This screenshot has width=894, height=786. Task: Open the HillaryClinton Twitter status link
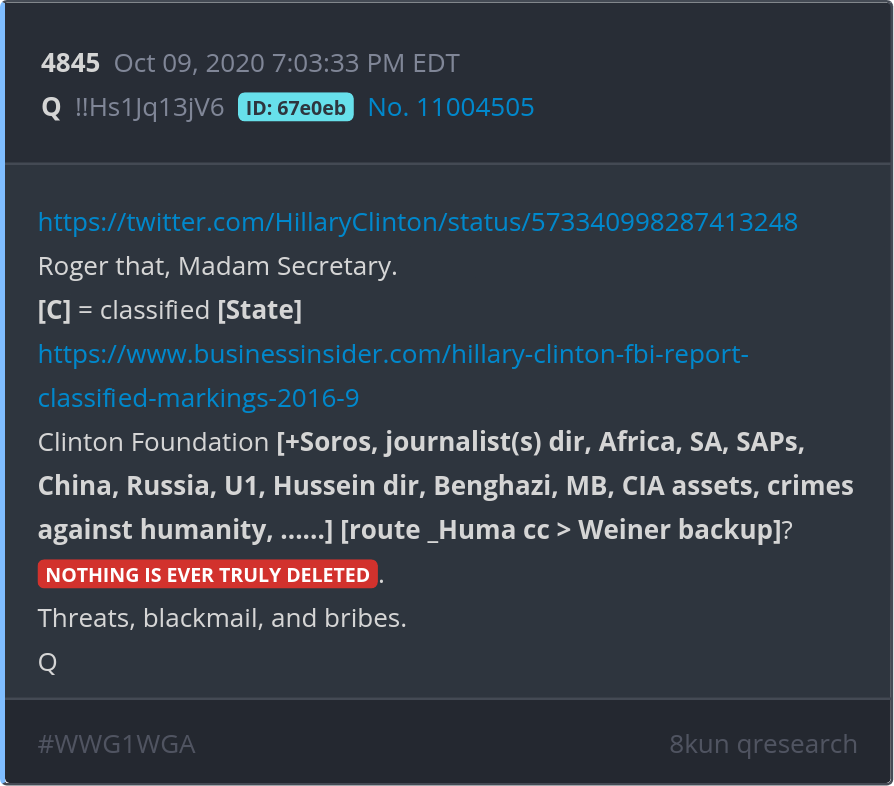point(417,222)
